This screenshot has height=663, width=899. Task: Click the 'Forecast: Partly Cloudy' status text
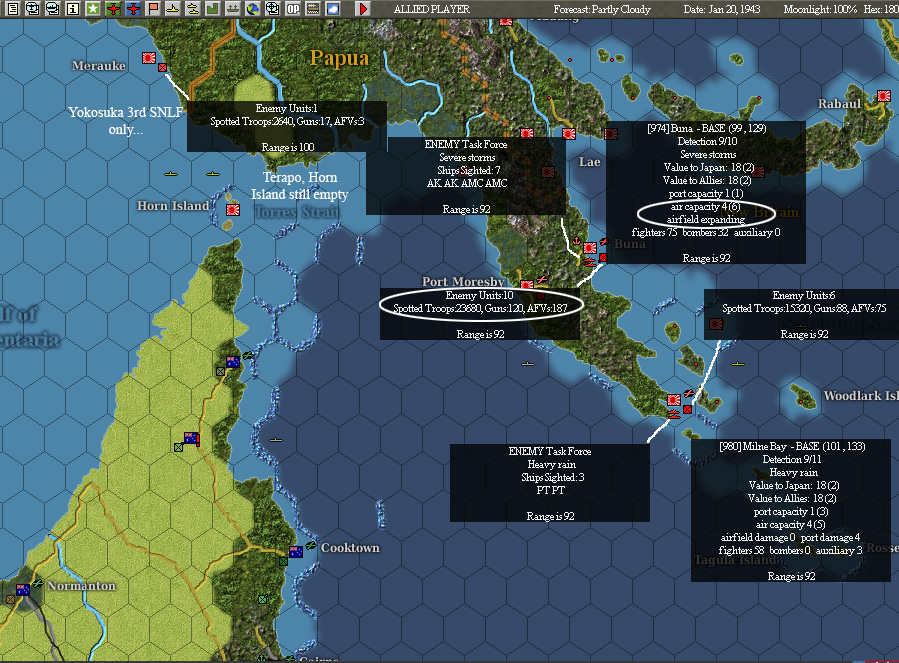[602, 9]
